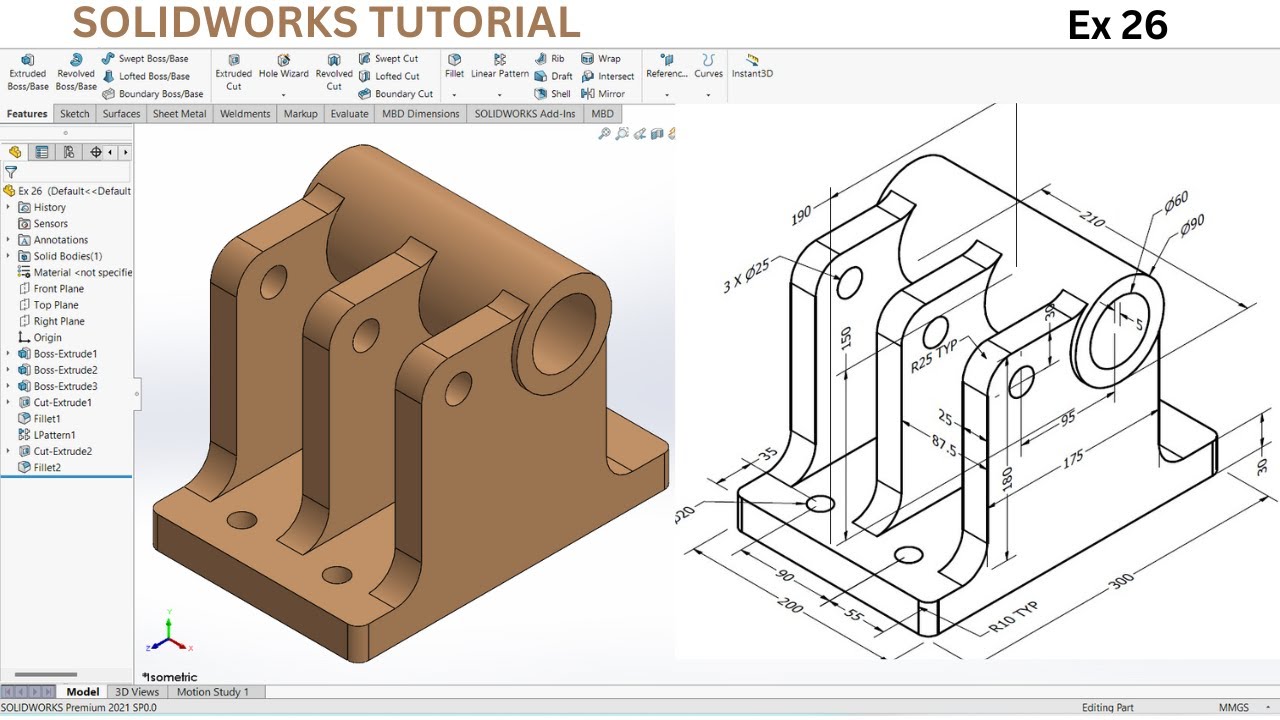Image resolution: width=1280 pixels, height=720 pixels.
Task: Open dropdown arrow under Hole Wizard
Action: point(284,95)
